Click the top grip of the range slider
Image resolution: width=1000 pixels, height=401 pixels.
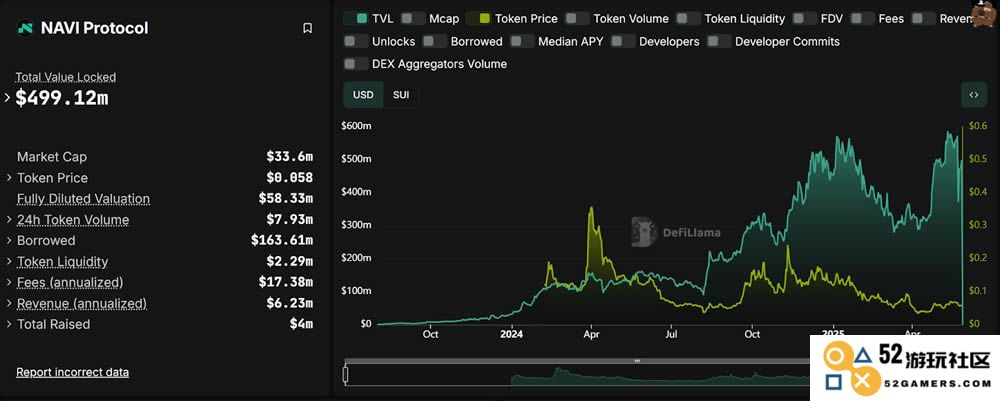[636, 361]
